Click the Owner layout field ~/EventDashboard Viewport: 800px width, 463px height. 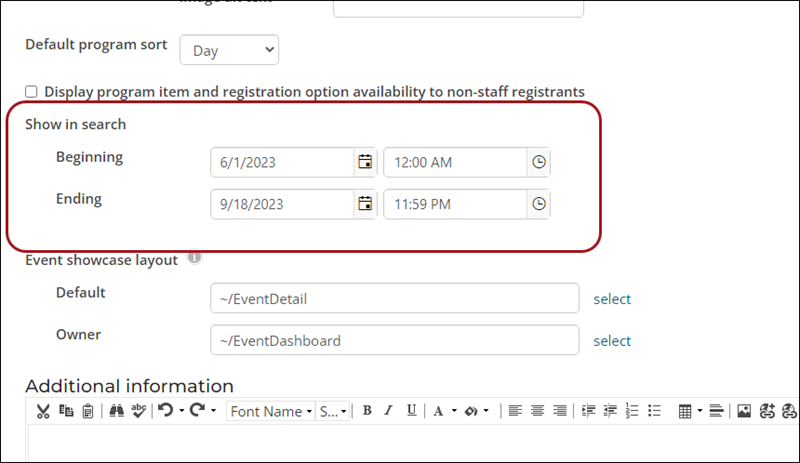394,340
